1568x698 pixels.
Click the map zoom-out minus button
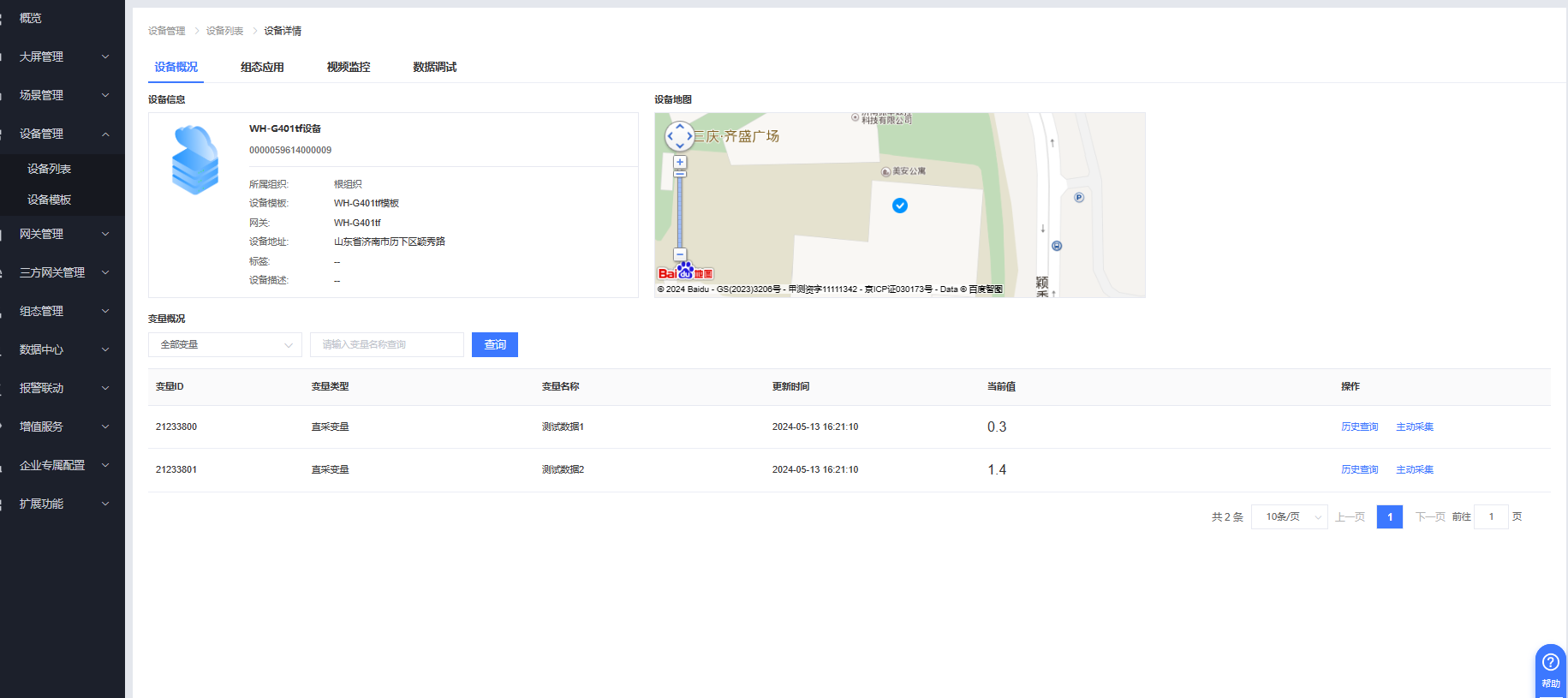click(x=680, y=254)
